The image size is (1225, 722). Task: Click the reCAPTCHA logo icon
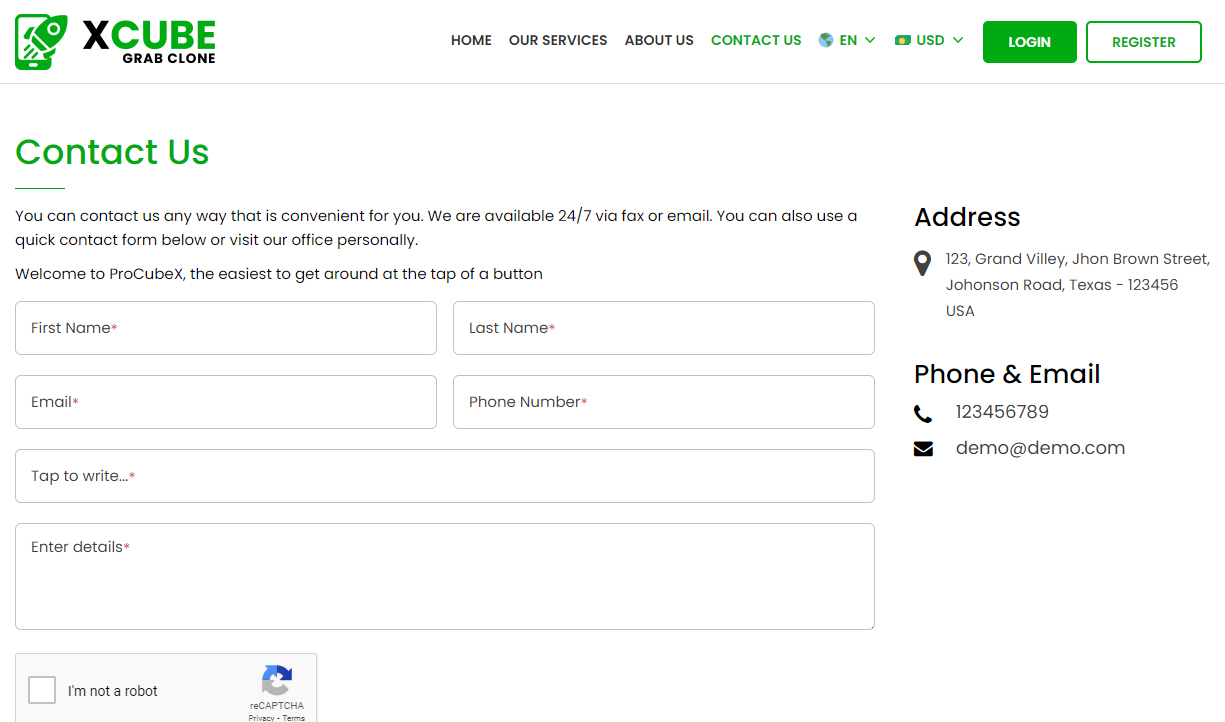[277, 681]
